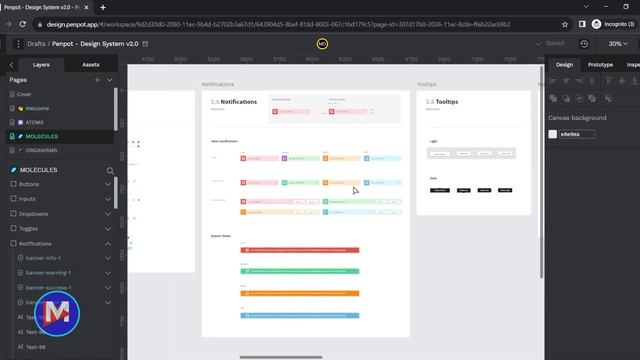
Task: Click align vertical center icon
Action: [x=622, y=81]
